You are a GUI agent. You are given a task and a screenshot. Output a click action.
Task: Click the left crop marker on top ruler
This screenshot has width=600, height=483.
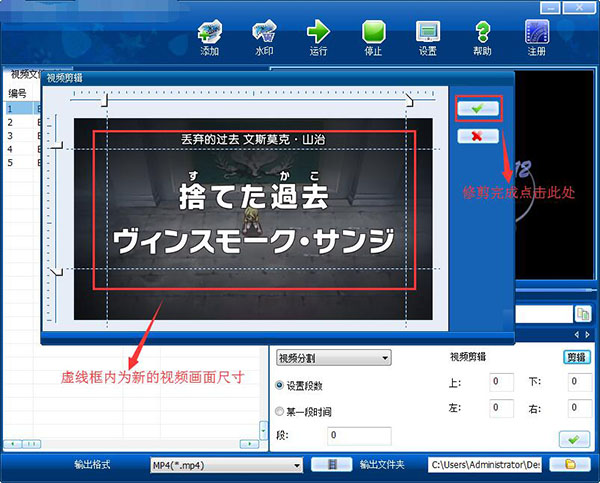[x=105, y=100]
